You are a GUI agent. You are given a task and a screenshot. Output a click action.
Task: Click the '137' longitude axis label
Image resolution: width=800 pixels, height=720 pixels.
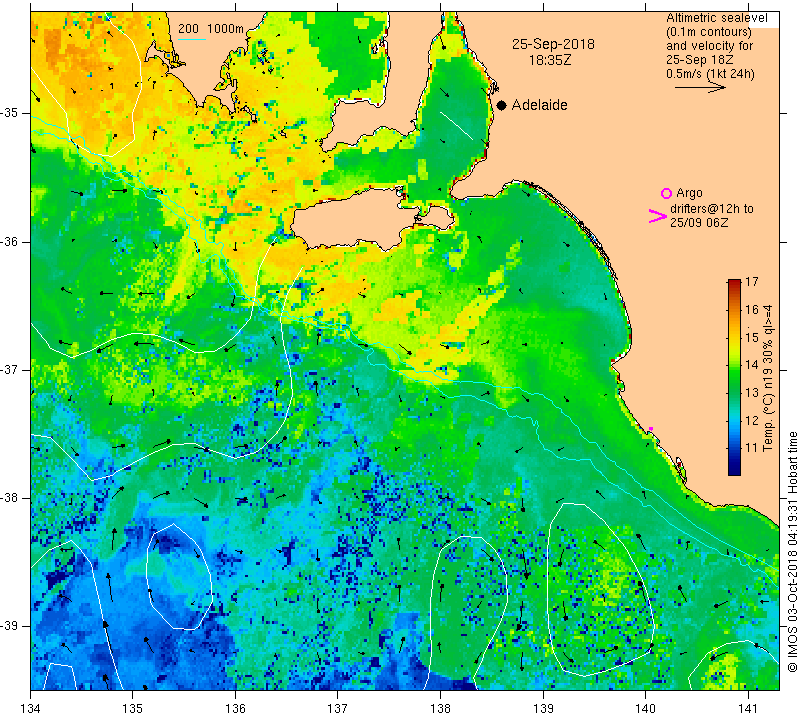tap(338, 709)
